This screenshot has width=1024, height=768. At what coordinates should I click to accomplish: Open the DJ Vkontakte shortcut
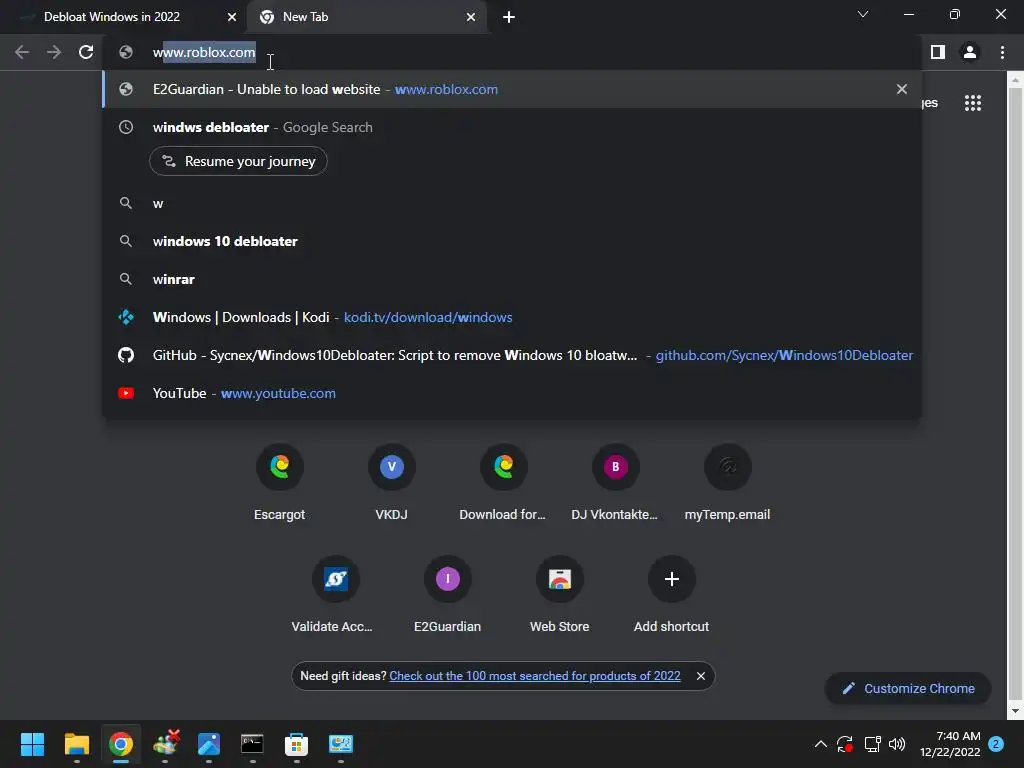(x=615, y=483)
